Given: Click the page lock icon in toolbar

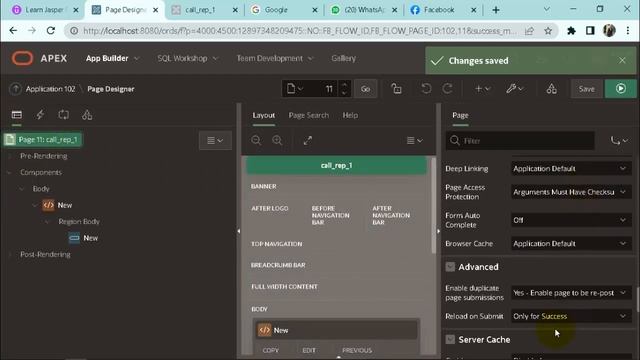Looking at the screenshot, I should pyautogui.click(x=396, y=89).
